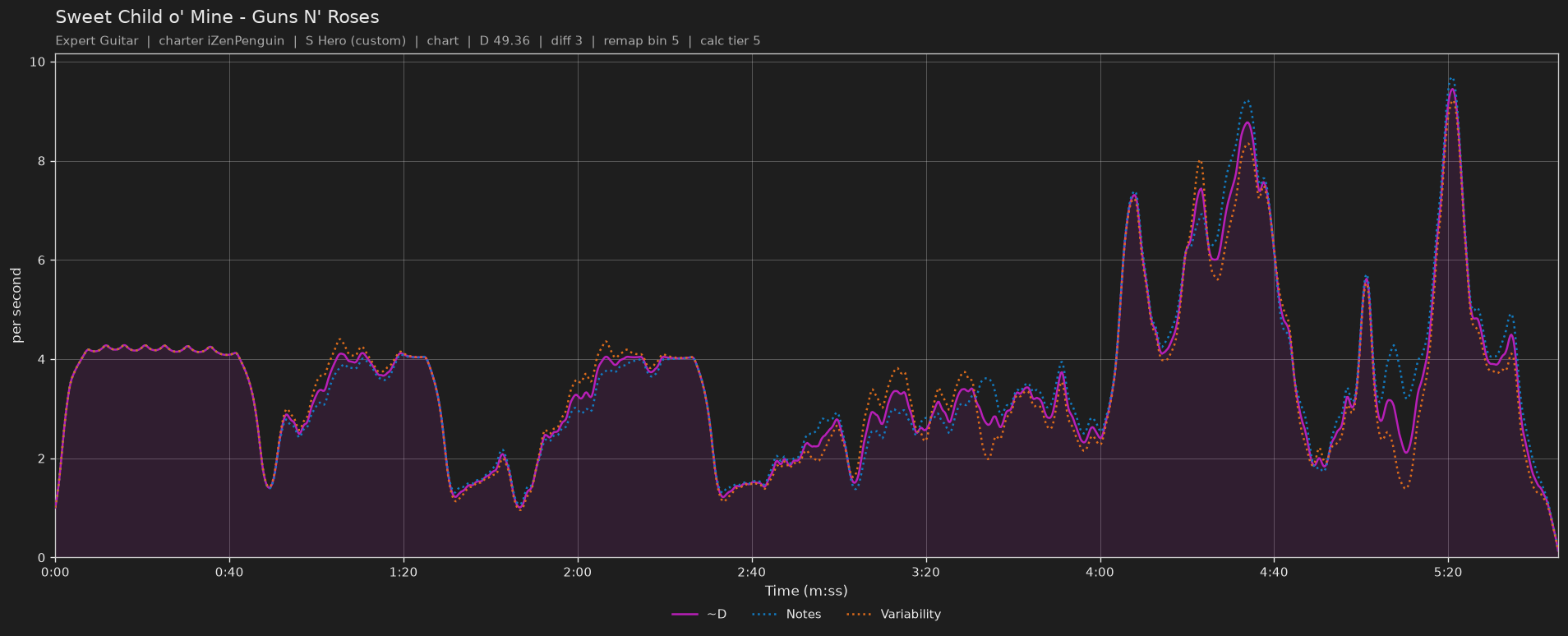Click the 3:20 x-axis tick label
The image size is (1568, 636).
926,572
